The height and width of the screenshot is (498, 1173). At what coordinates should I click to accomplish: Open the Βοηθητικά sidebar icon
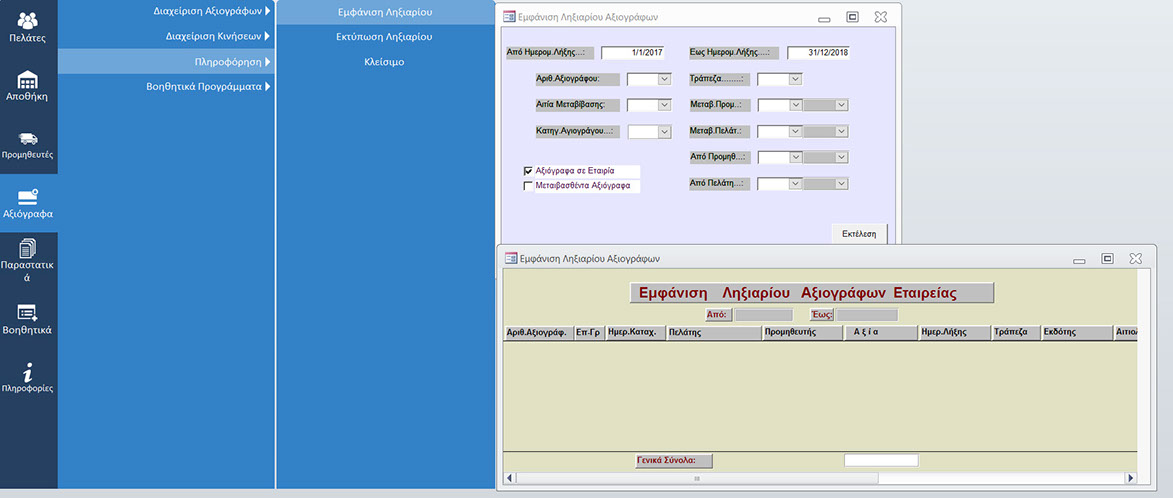(x=27, y=319)
